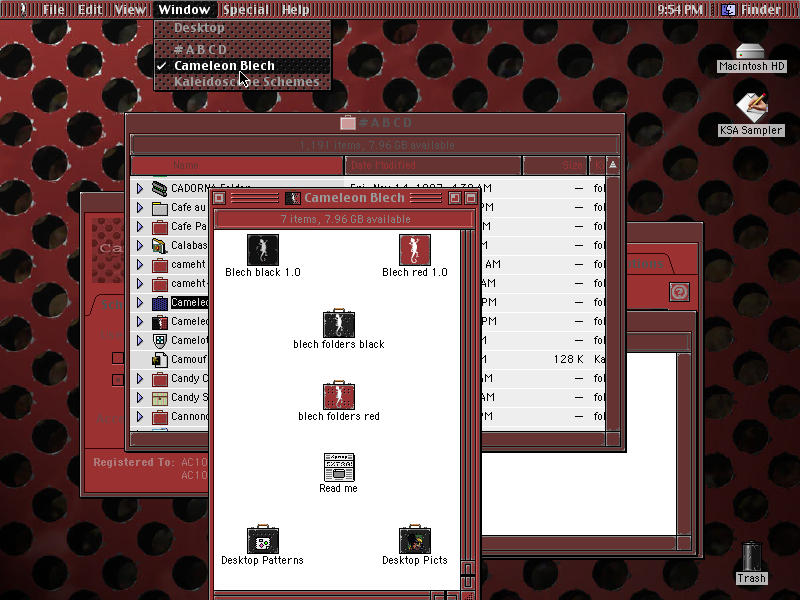Click the CADORNA Folder icon in list
This screenshot has width=800, height=600.
(x=160, y=188)
